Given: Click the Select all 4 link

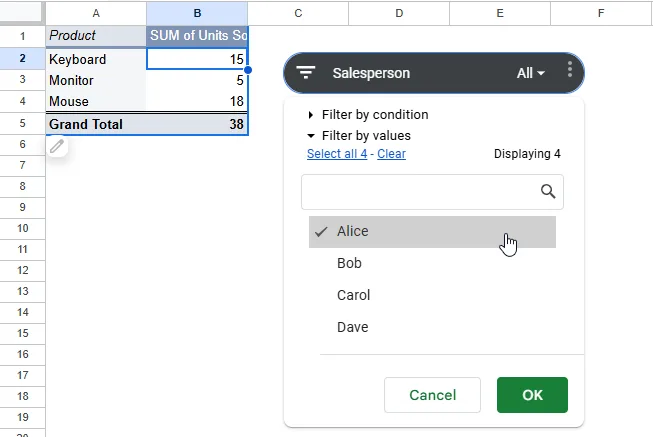Looking at the screenshot, I should point(337,154).
